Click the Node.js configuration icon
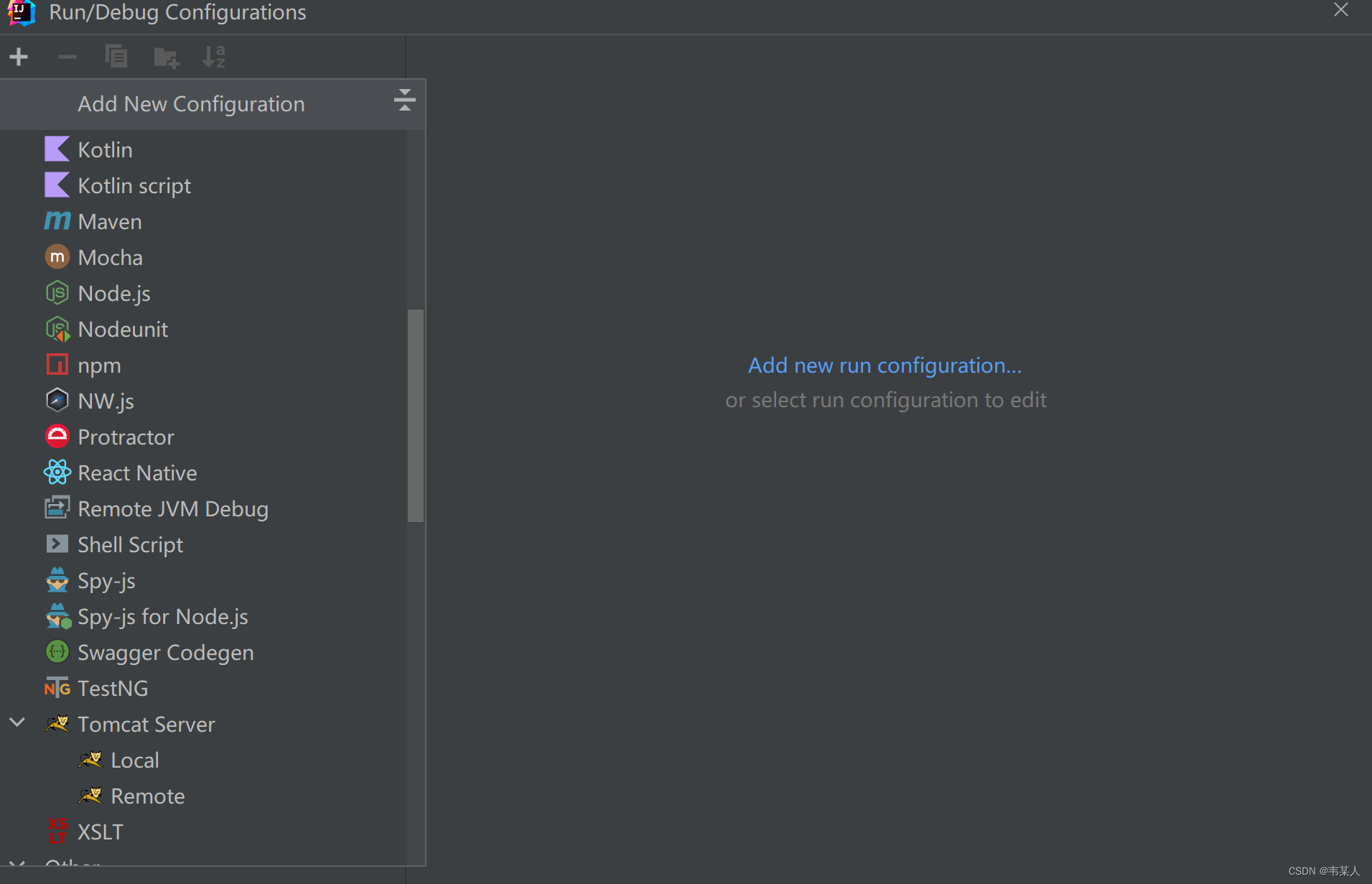Image resolution: width=1372 pixels, height=884 pixels. coord(57,292)
